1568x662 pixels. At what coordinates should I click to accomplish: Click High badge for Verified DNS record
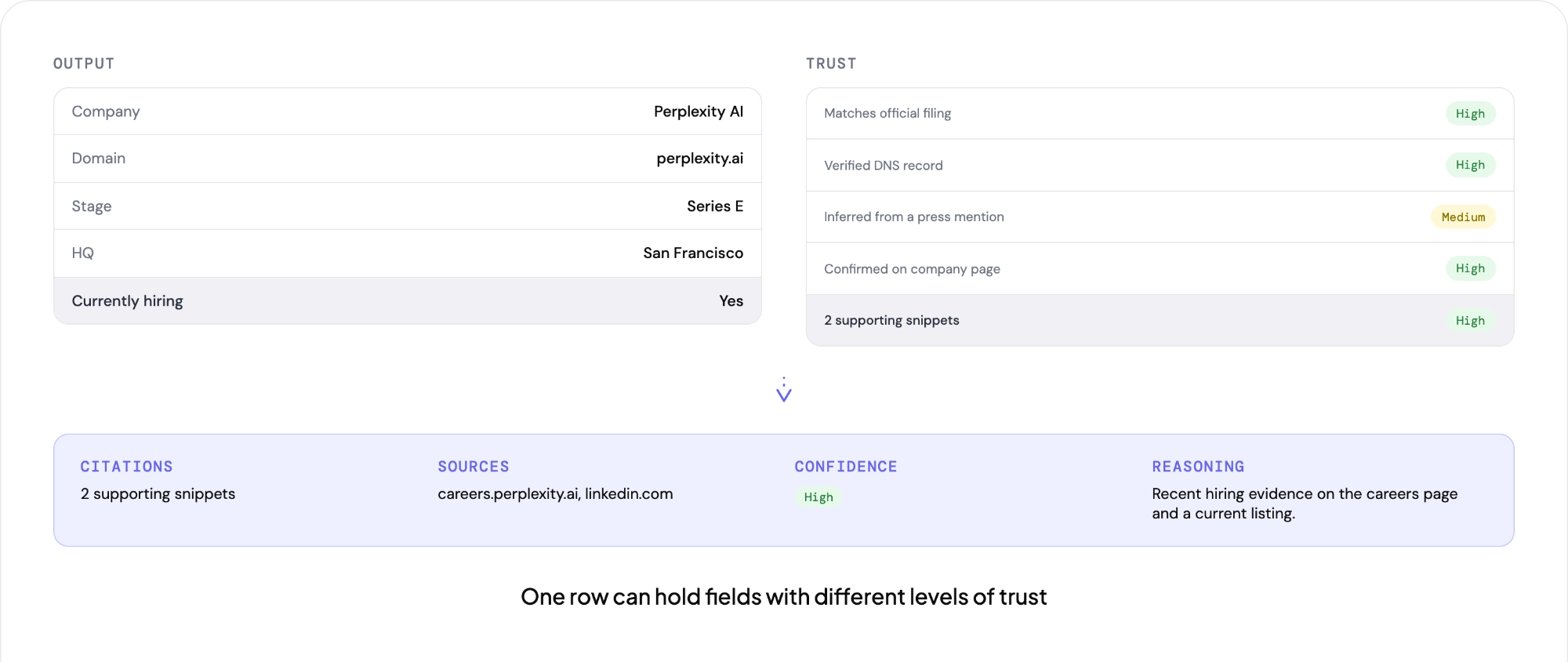1470,165
